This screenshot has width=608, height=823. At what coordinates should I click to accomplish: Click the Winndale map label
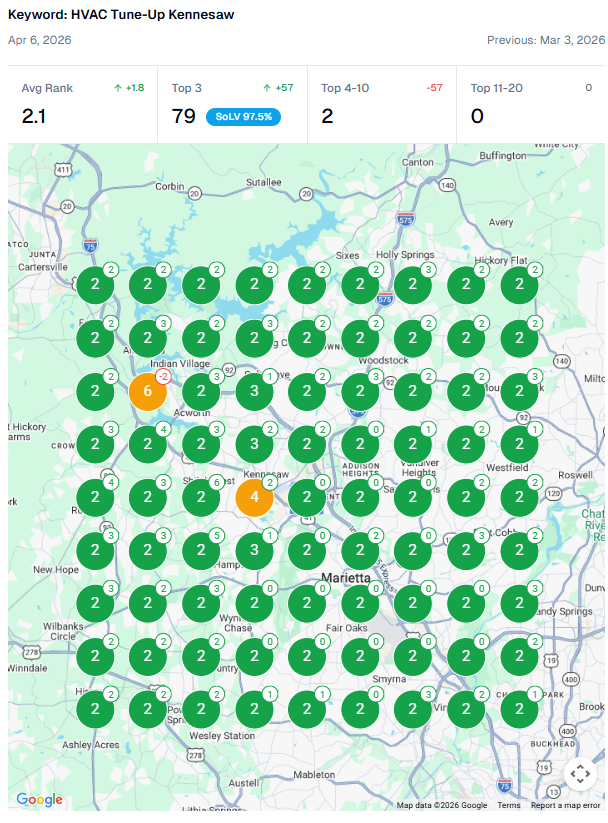(x=28, y=668)
